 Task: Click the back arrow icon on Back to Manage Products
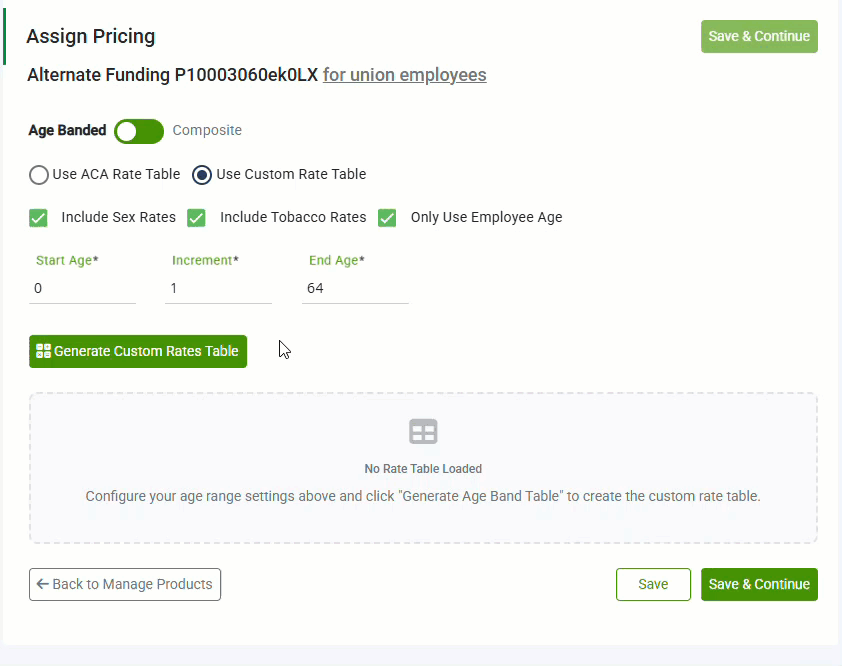click(43, 584)
